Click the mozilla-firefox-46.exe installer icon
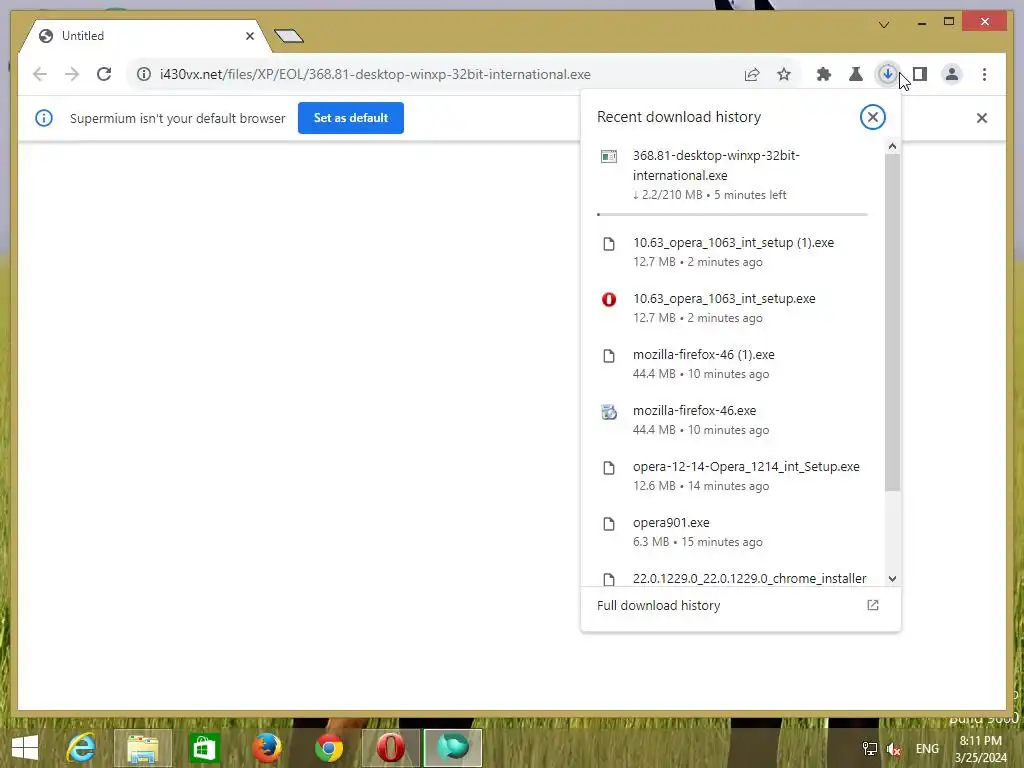The image size is (1024, 768). pos(609,412)
